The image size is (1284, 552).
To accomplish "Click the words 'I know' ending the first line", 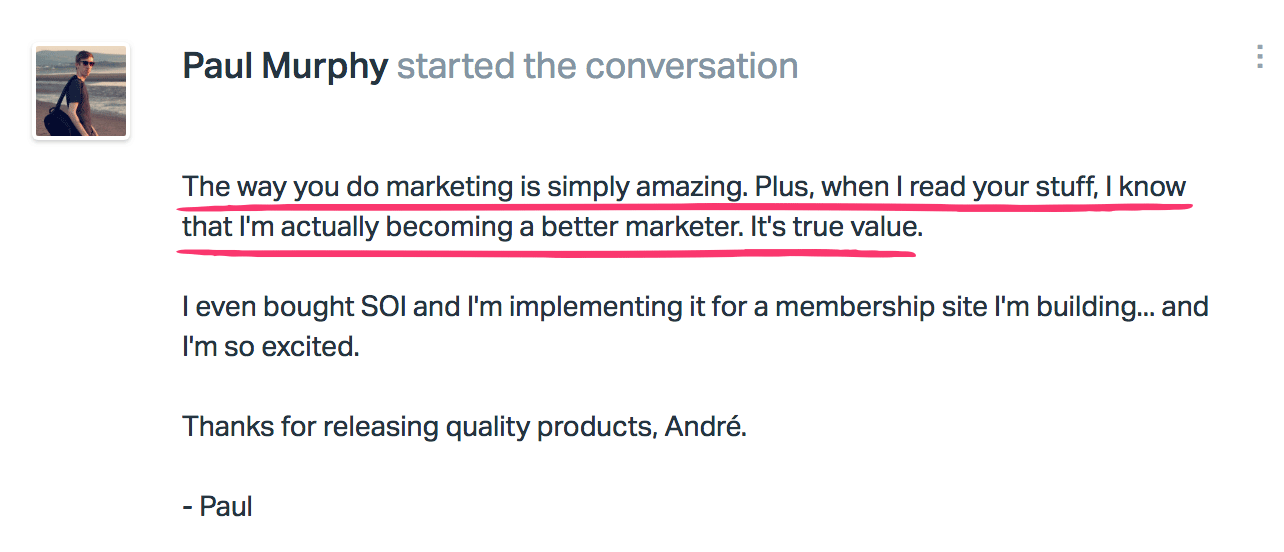I will click(x=1146, y=187).
